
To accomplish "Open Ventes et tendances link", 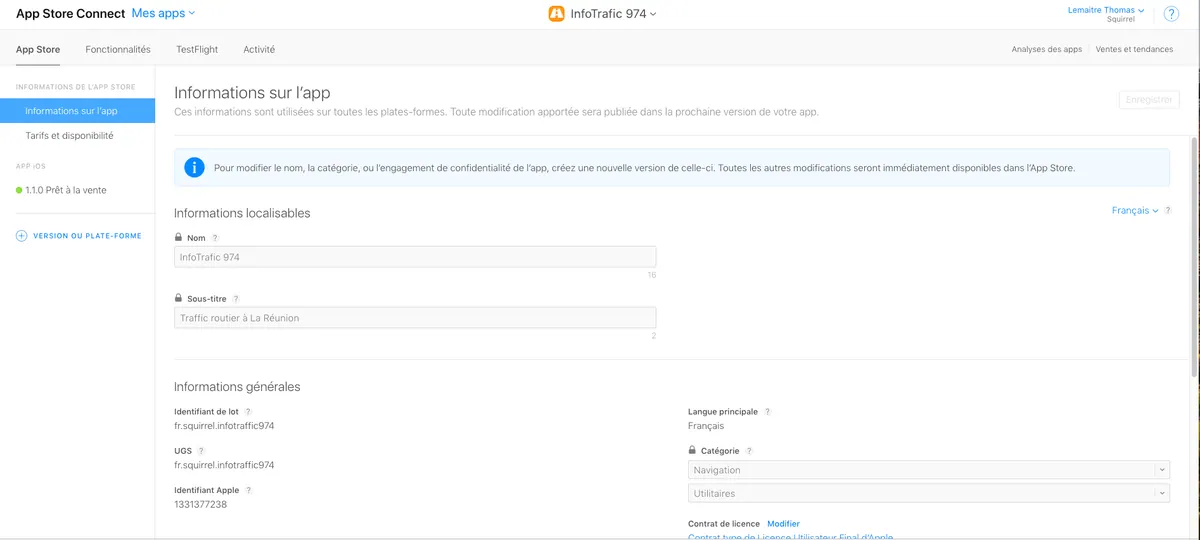I will click(1135, 49).
